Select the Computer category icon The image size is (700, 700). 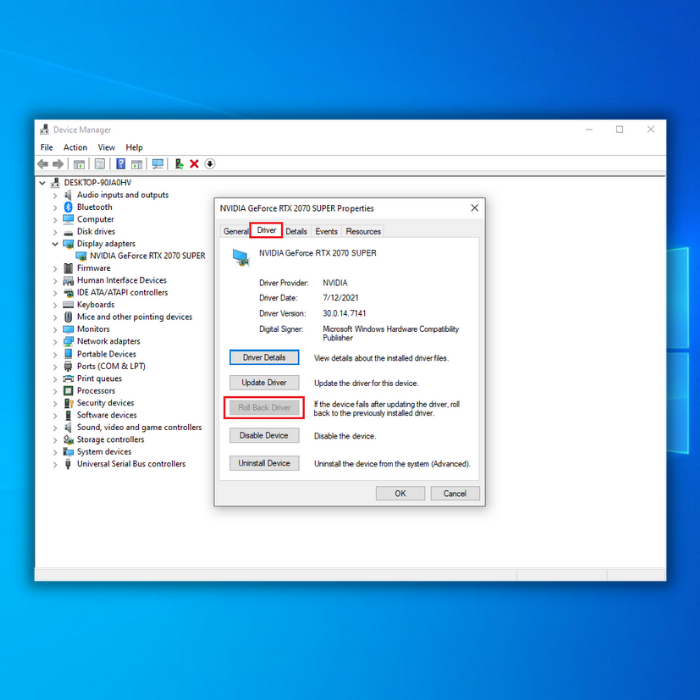68,219
